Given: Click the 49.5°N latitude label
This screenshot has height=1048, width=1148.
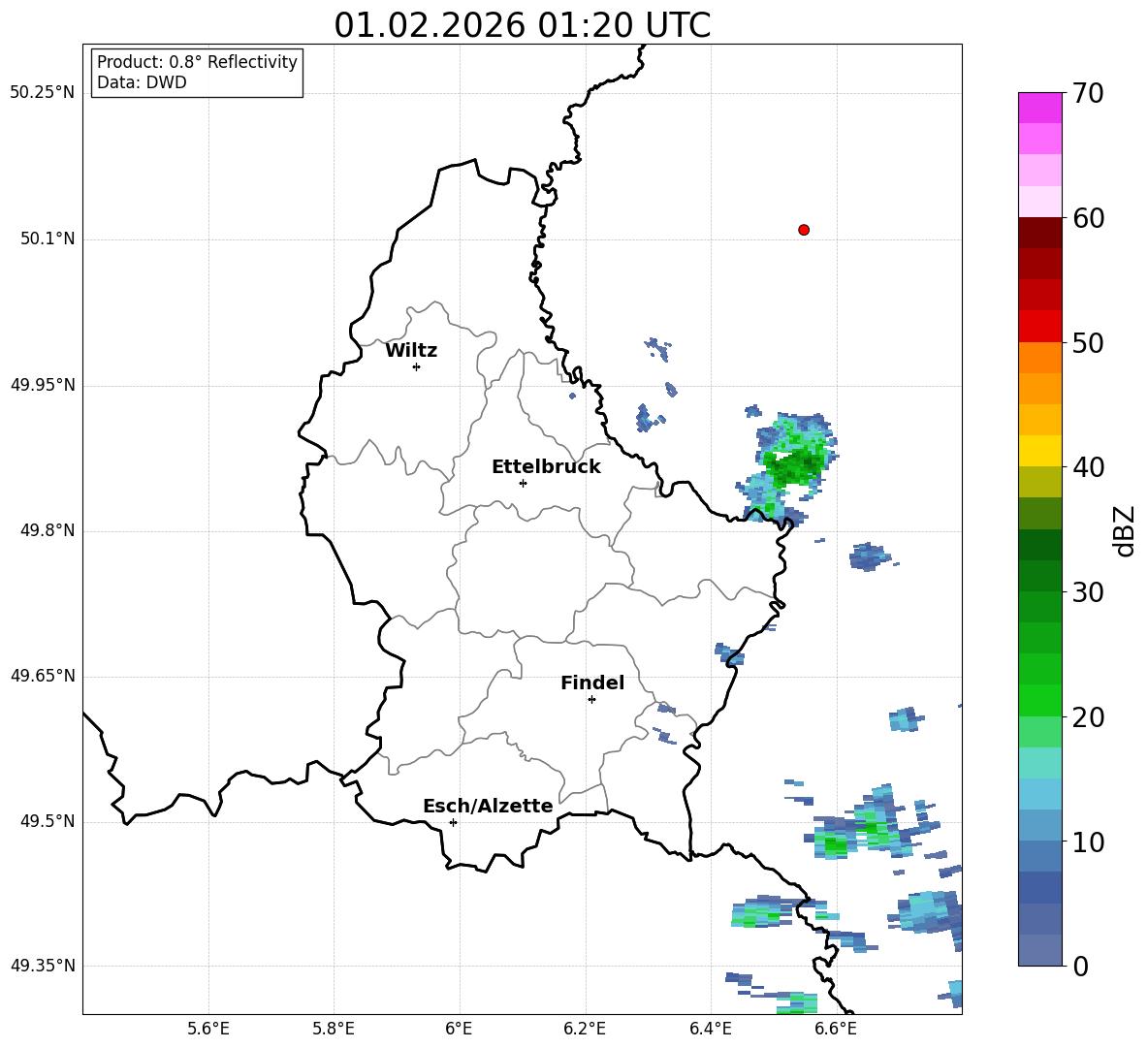Looking at the screenshot, I should 48,821.
